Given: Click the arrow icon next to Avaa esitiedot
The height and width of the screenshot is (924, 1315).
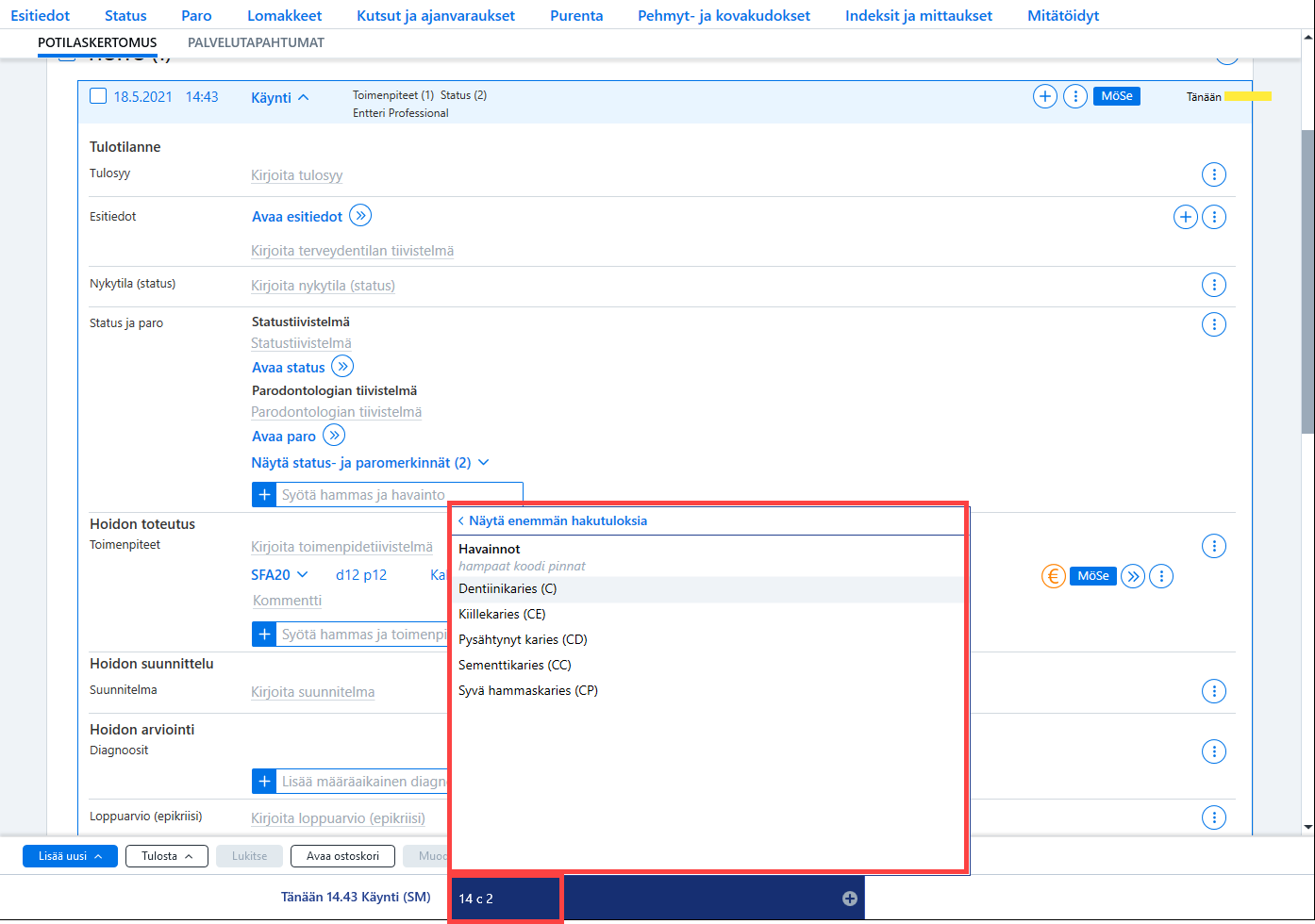Looking at the screenshot, I should coord(360,215).
